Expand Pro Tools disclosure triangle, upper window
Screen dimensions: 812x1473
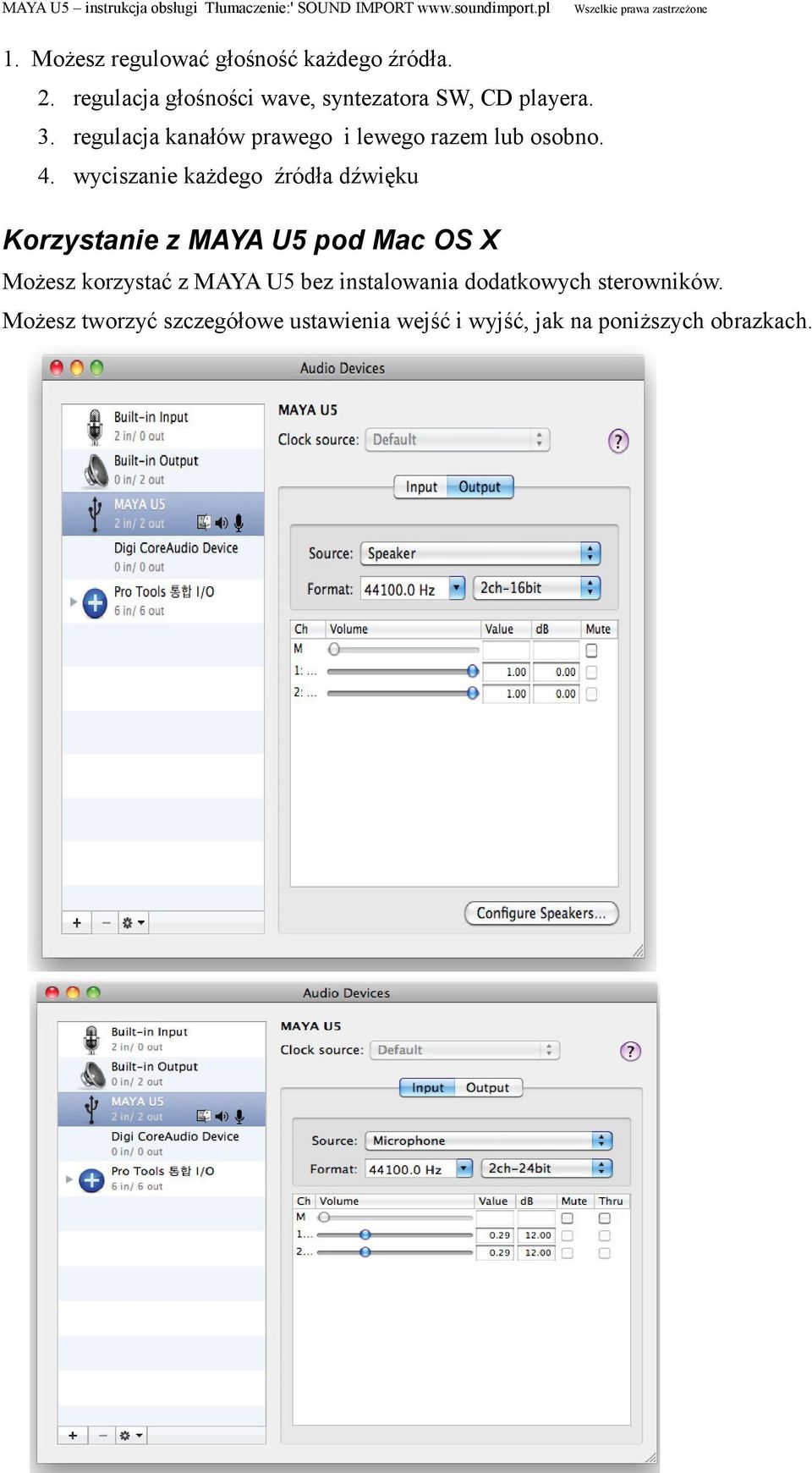pyautogui.click(x=73, y=602)
